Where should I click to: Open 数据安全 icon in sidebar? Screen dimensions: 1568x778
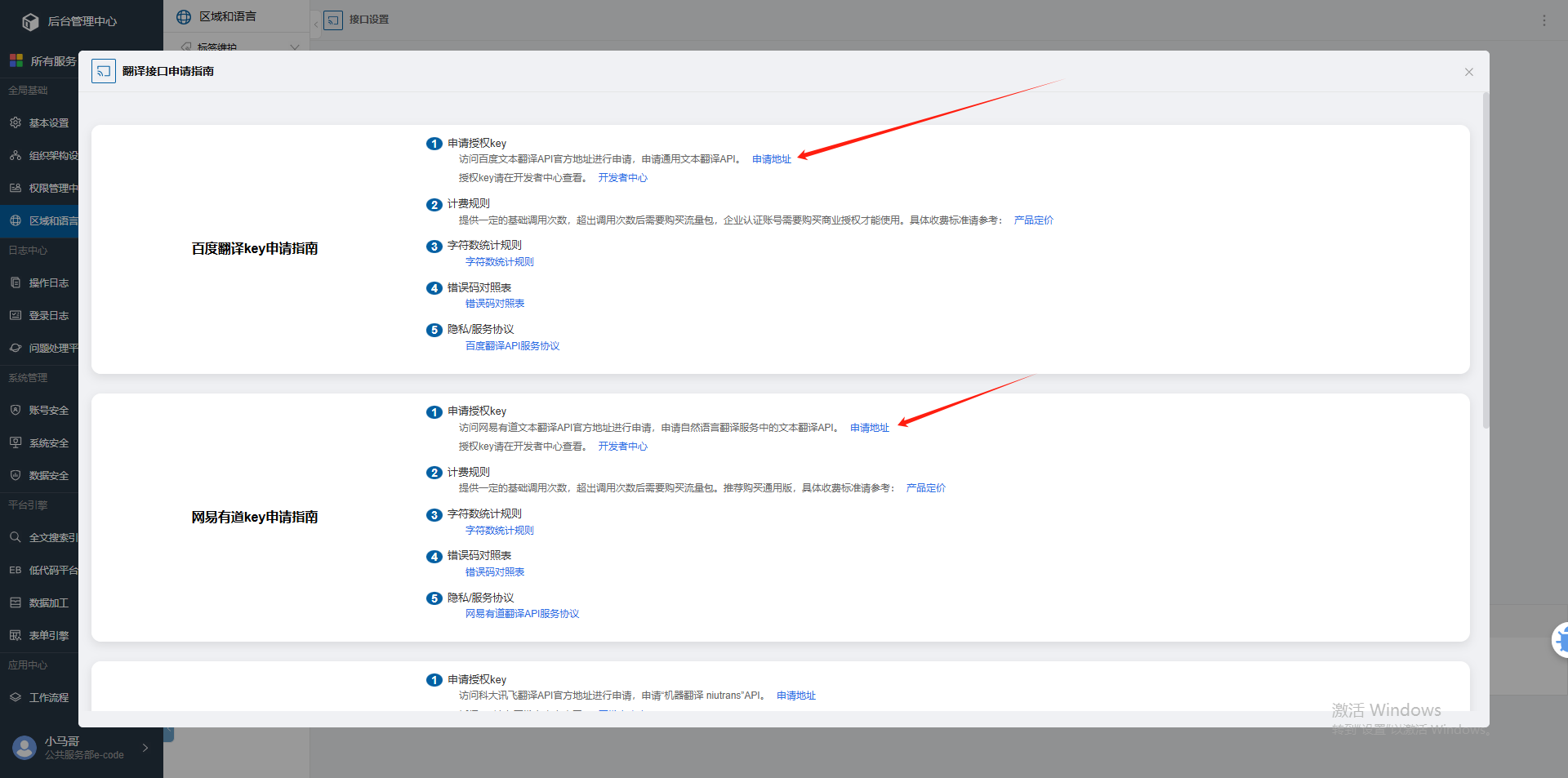[16, 475]
